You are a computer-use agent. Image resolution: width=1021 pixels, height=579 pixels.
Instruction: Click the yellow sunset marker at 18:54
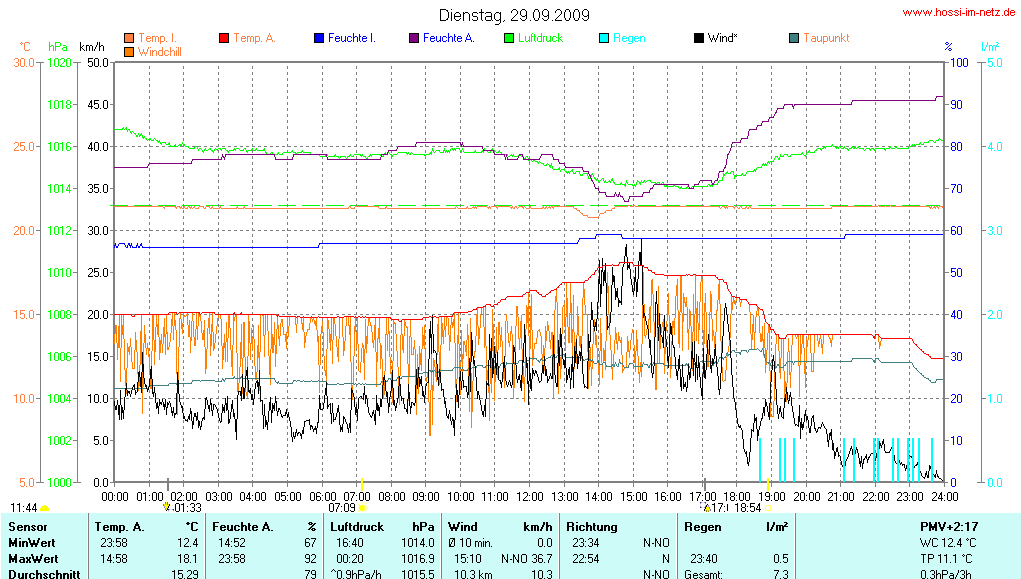pyautogui.click(x=768, y=508)
